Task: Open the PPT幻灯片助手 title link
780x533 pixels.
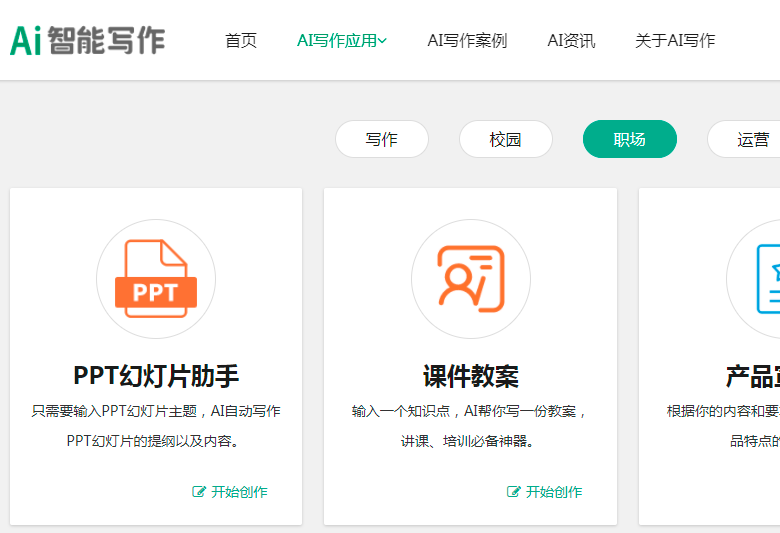Action: [x=156, y=376]
